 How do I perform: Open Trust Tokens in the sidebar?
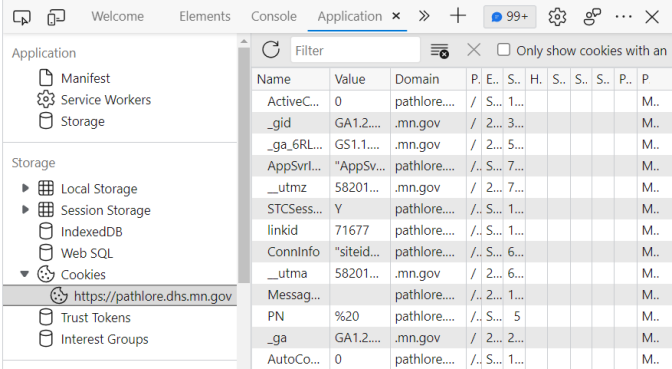(96, 318)
